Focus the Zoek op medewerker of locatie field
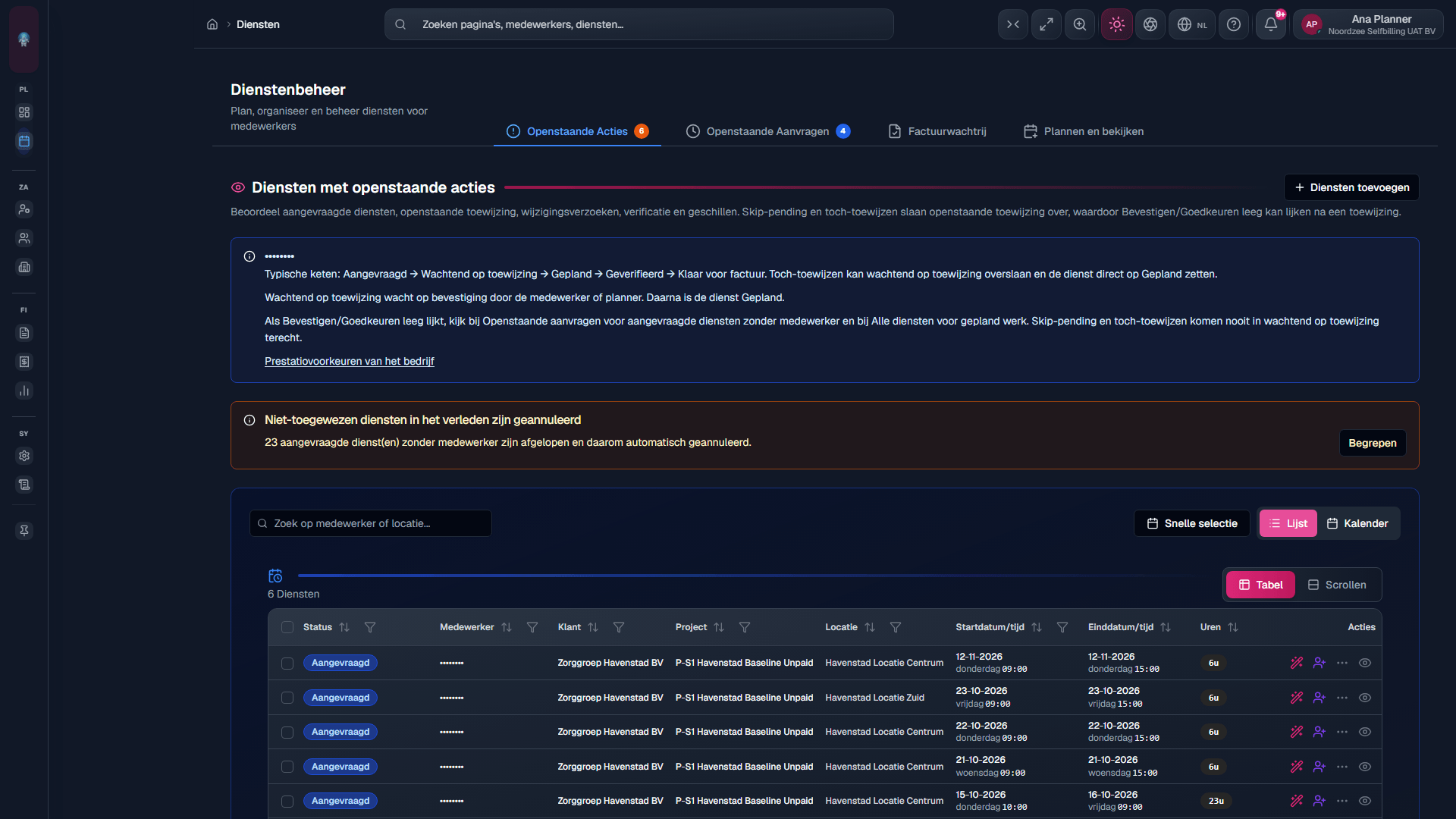Image resolution: width=1456 pixels, height=819 pixels. [371, 523]
